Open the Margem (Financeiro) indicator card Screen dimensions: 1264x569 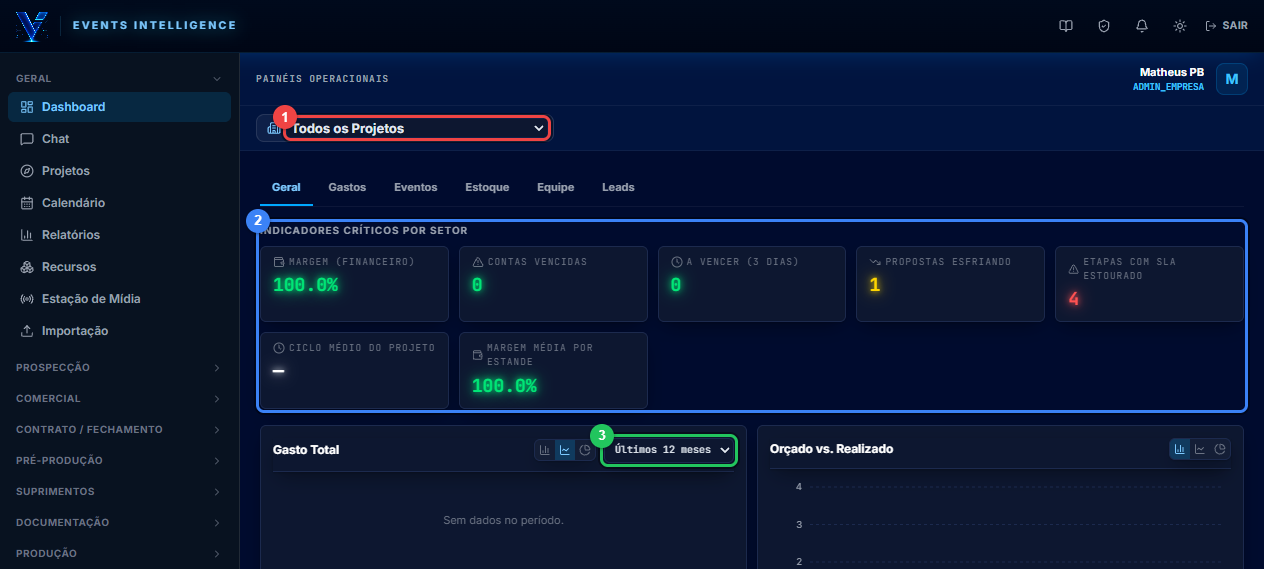354,284
